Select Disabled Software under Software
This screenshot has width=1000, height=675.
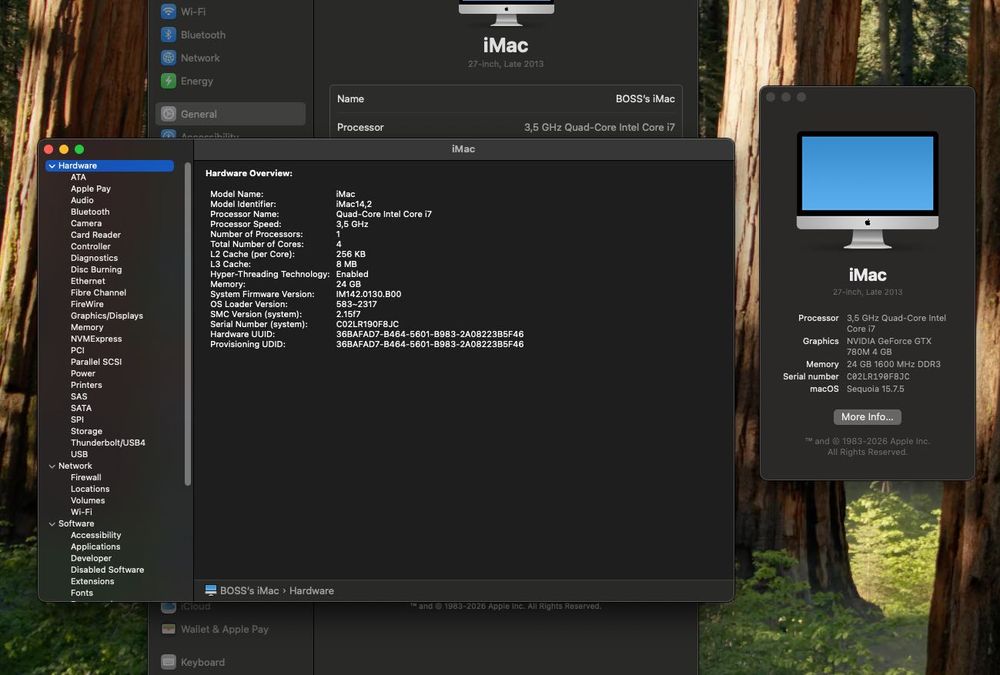coord(107,570)
